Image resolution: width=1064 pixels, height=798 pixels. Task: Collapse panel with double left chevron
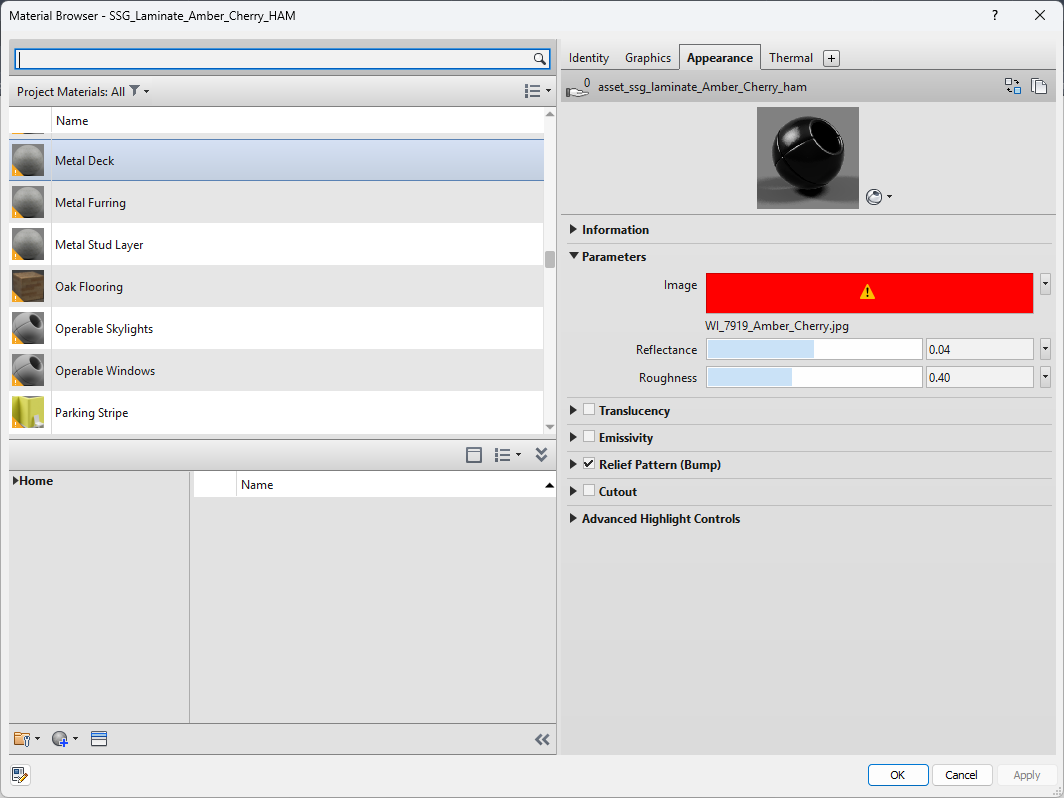pyautogui.click(x=542, y=740)
